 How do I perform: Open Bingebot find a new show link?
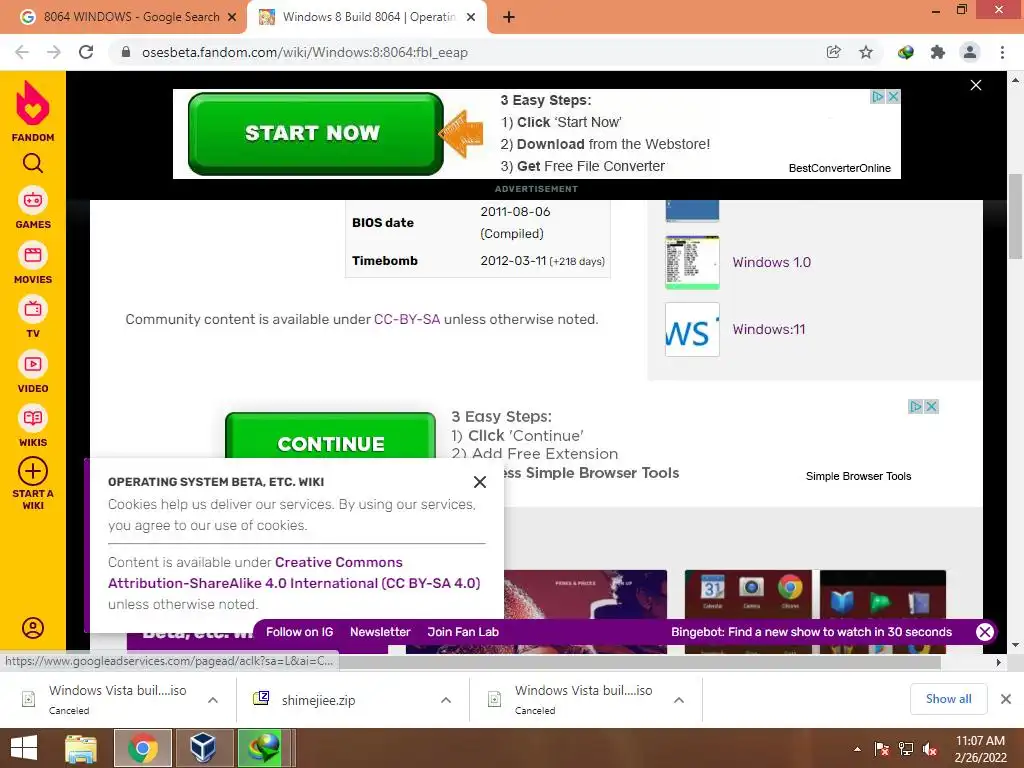[811, 632]
